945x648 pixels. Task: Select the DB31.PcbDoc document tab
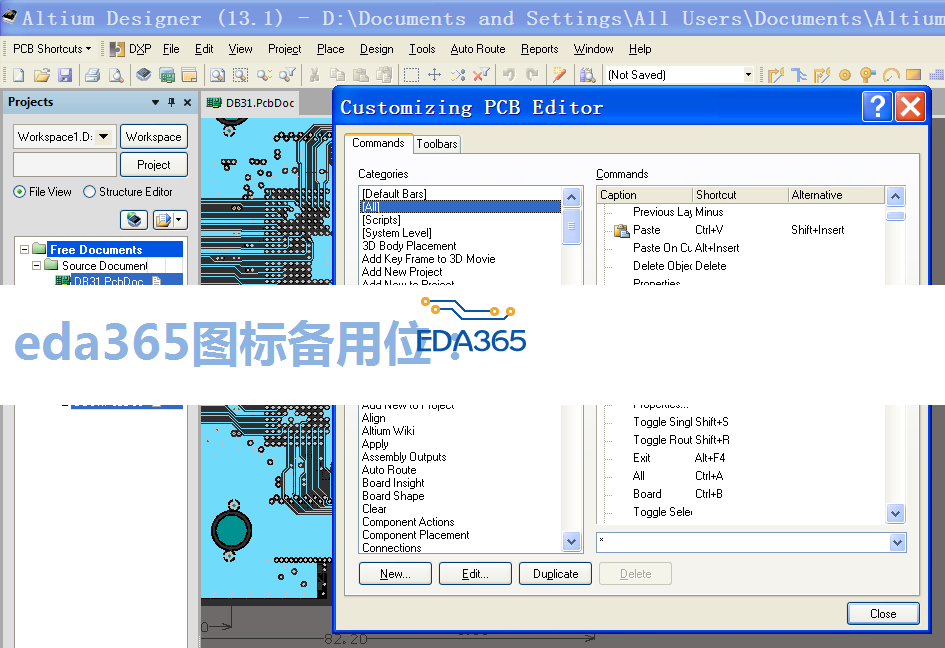(x=251, y=103)
